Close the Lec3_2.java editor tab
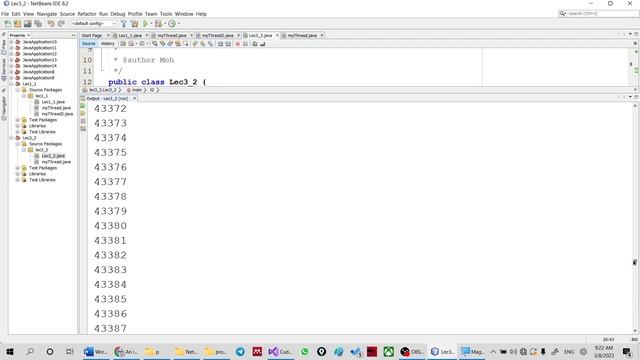Viewport: 640px width, 360px height. [x=277, y=36]
